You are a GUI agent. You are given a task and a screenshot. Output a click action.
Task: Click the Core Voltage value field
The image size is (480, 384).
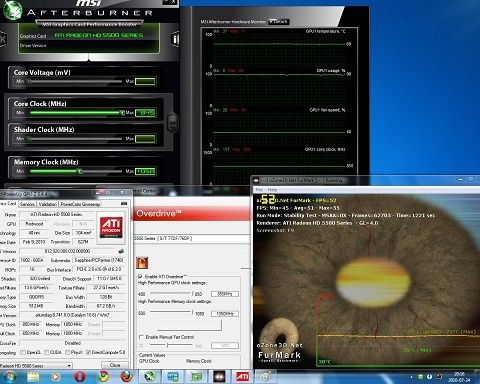coord(145,81)
